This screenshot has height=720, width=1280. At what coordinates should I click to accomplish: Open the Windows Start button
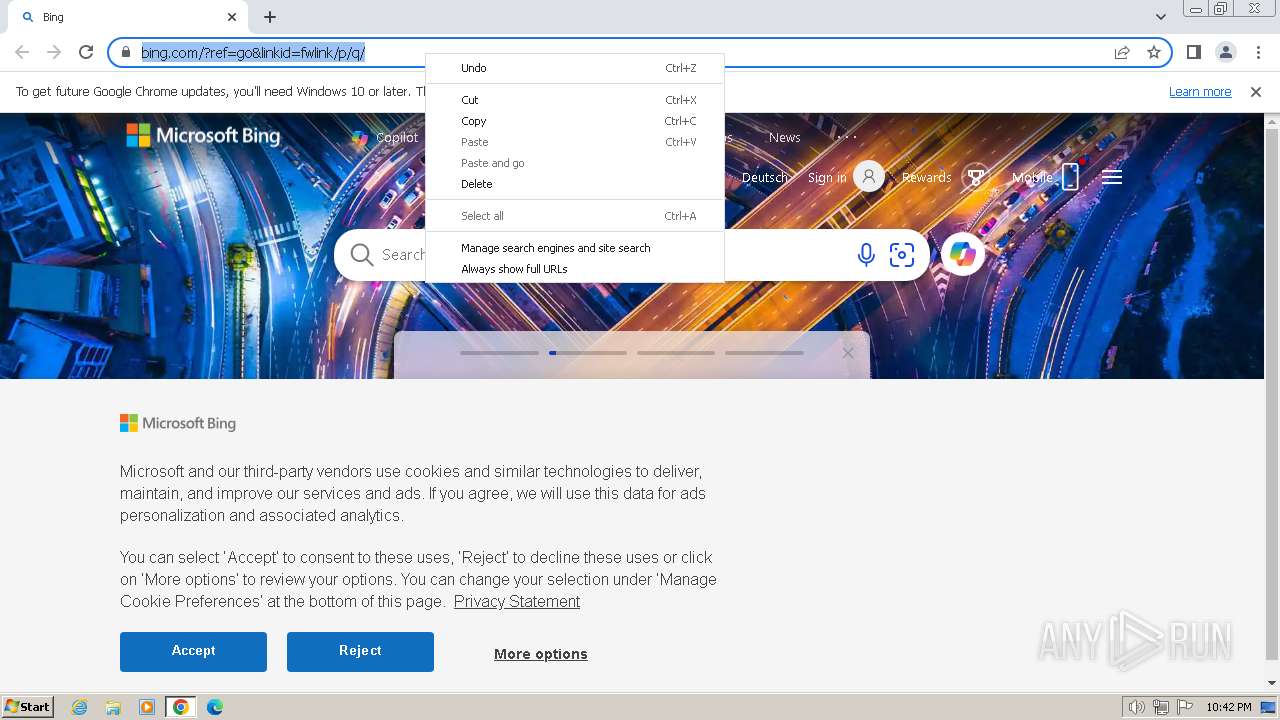click(x=27, y=707)
